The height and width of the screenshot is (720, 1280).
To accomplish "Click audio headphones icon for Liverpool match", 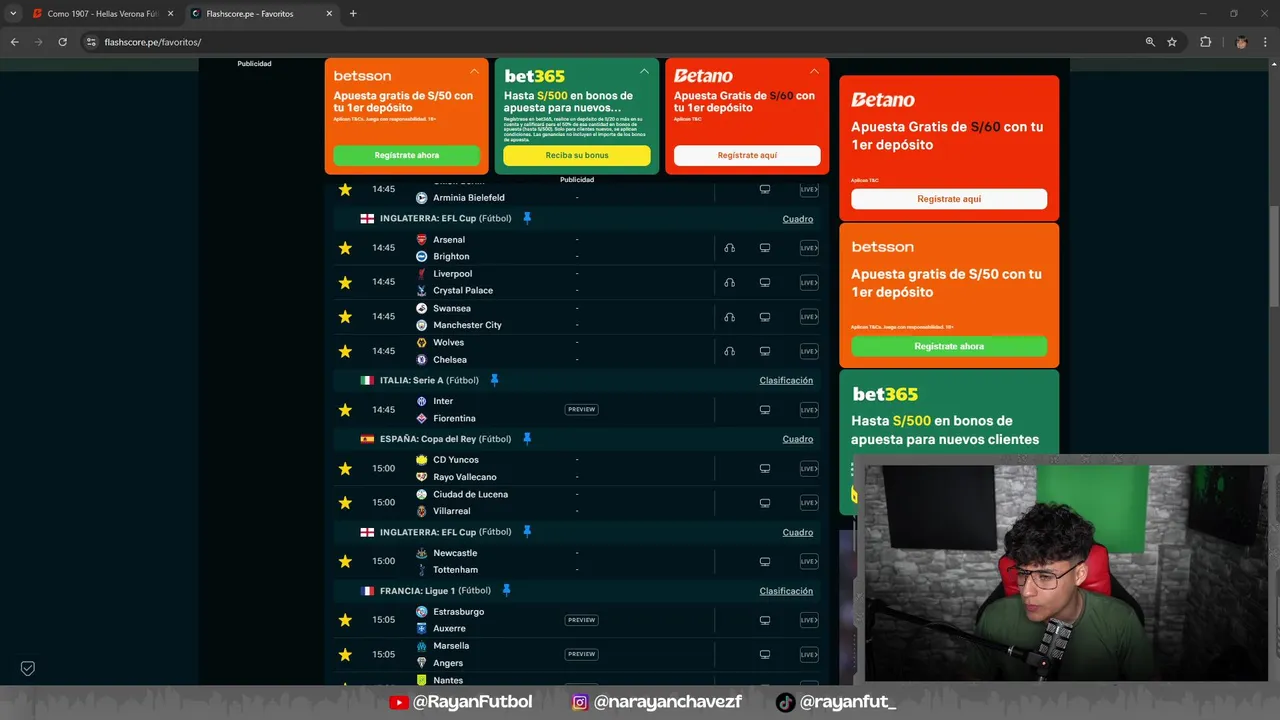I will tap(729, 282).
